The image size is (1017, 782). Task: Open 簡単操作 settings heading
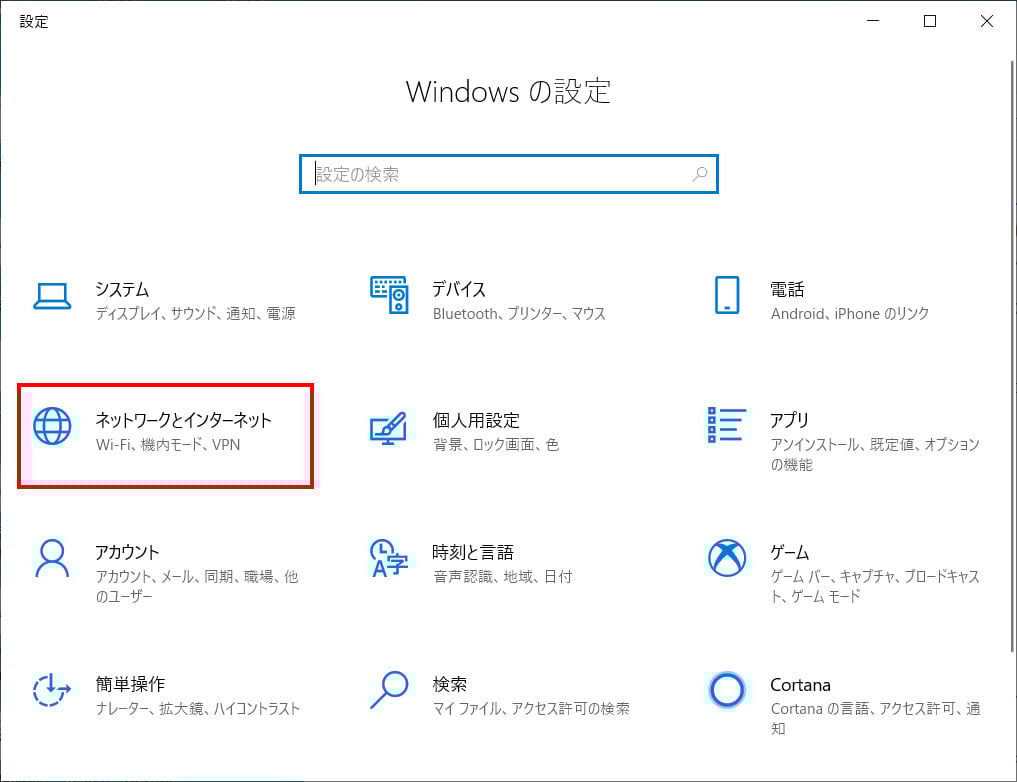130,684
